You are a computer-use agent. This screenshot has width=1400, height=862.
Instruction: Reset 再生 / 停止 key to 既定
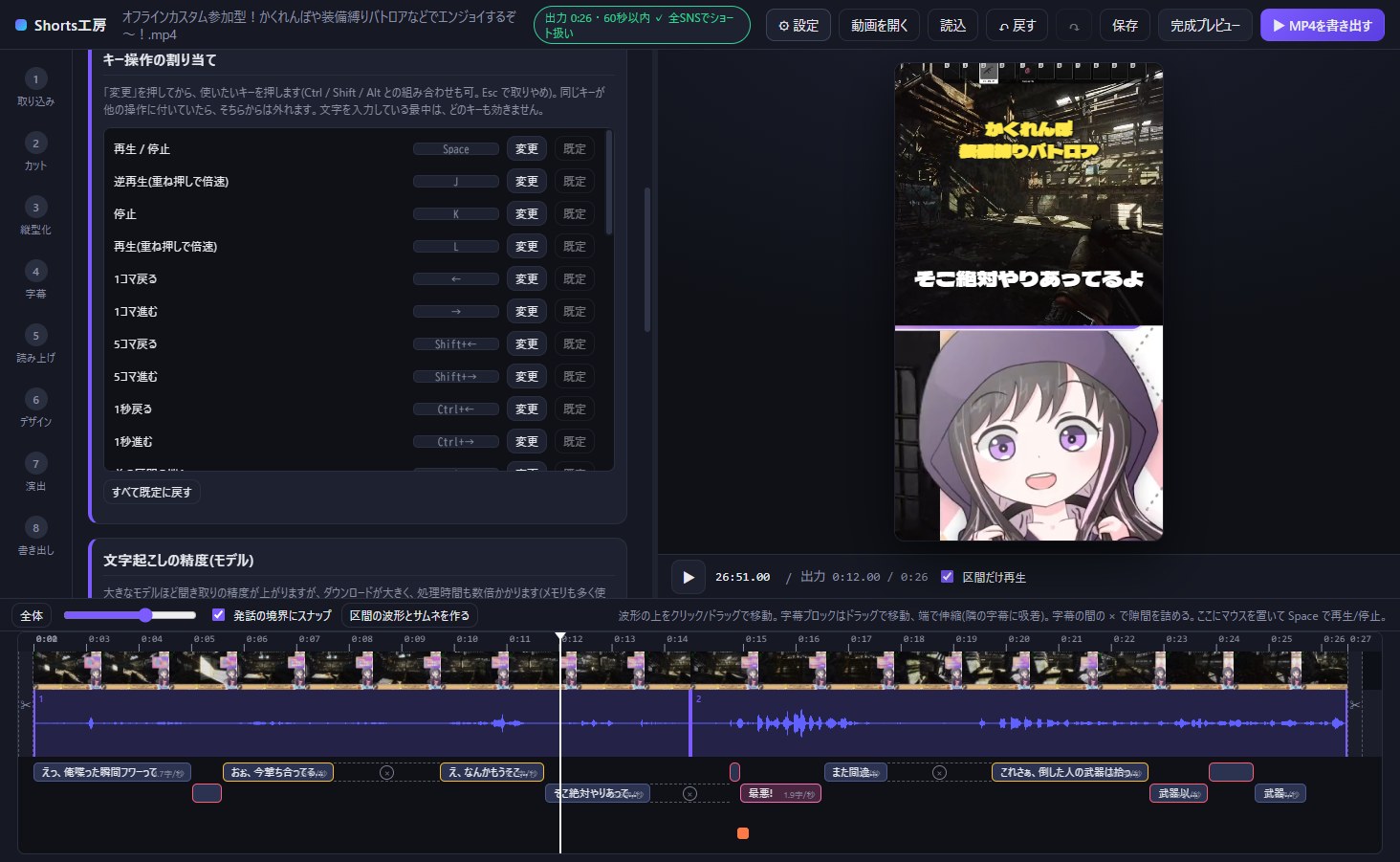tap(574, 148)
